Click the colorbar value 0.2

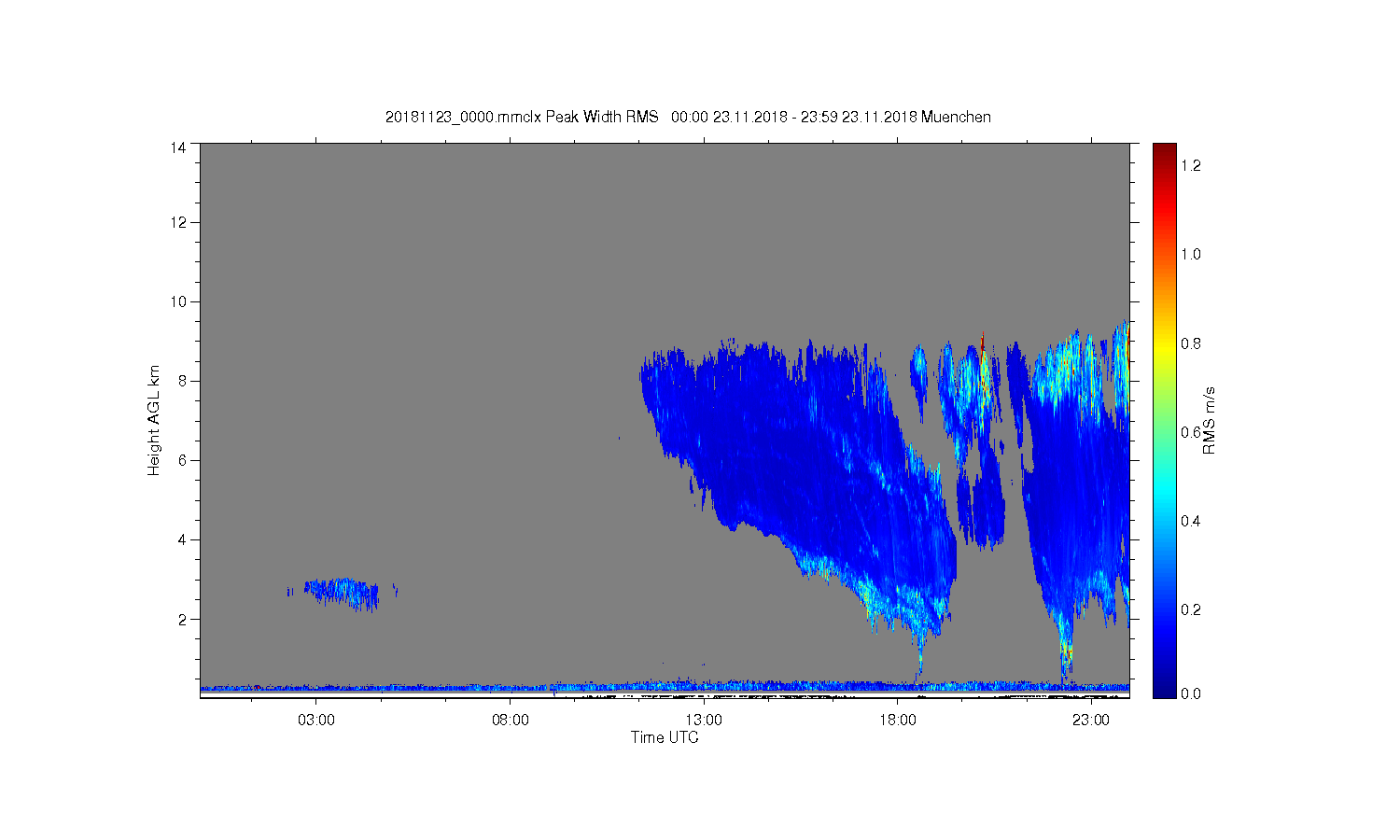point(1191,609)
